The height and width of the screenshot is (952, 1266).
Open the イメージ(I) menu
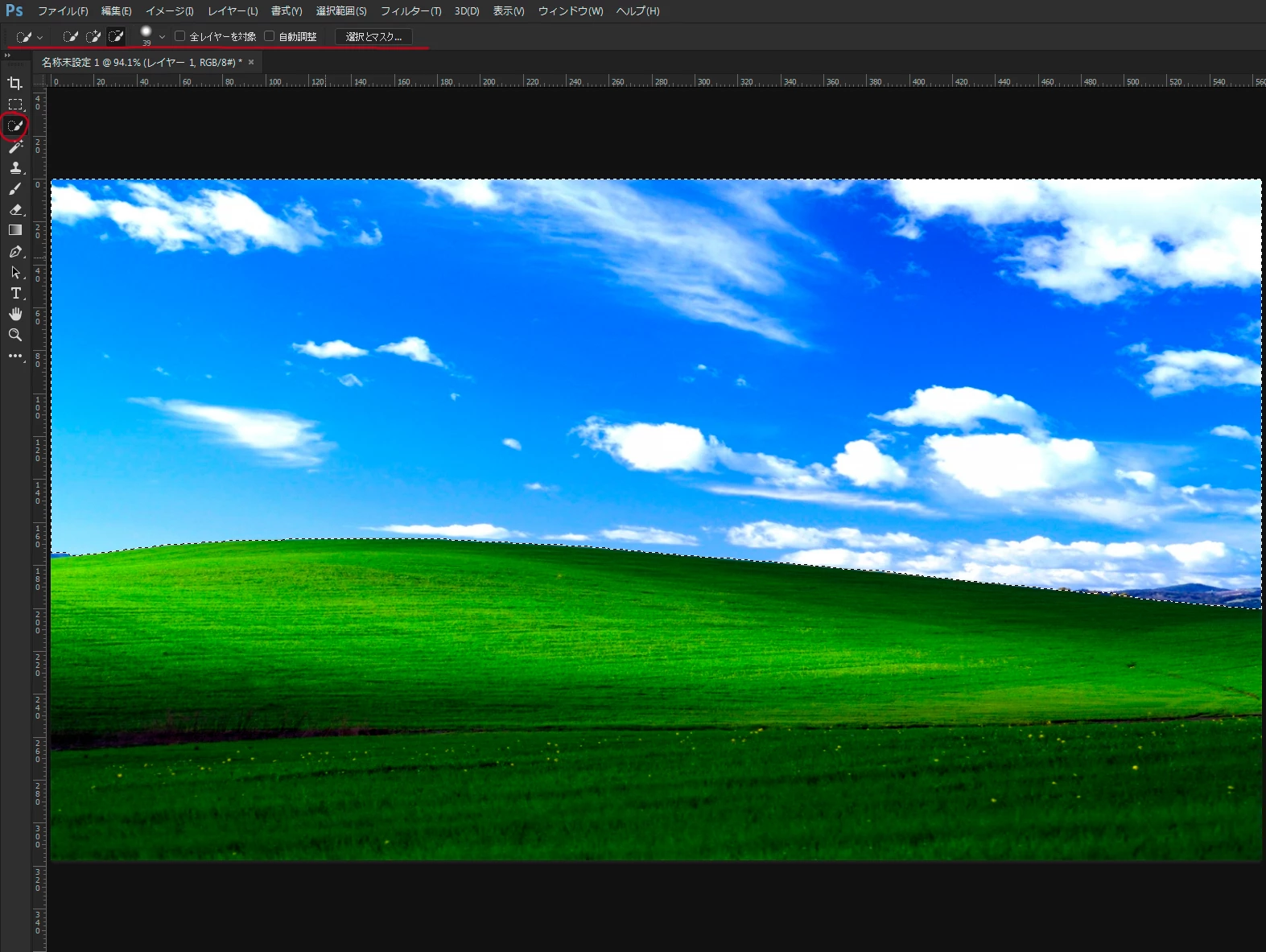pos(170,11)
